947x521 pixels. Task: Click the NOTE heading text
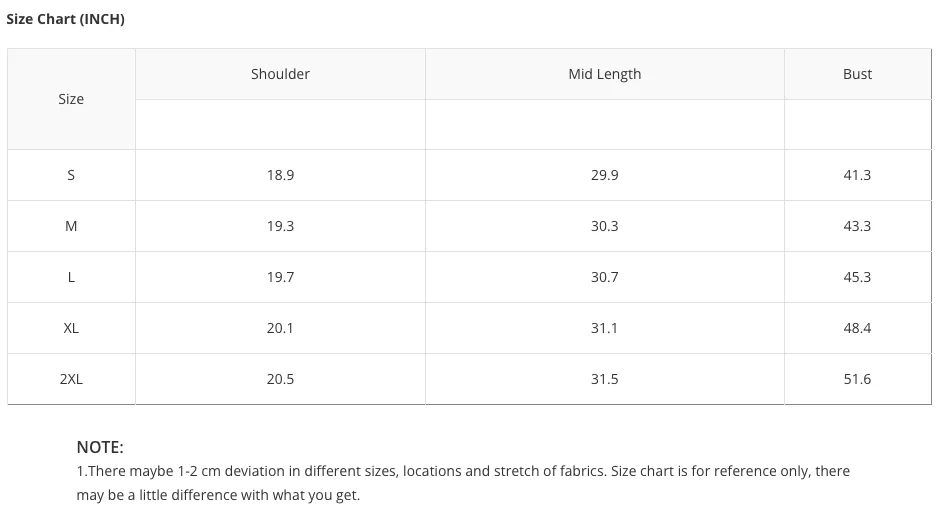[x=100, y=447]
